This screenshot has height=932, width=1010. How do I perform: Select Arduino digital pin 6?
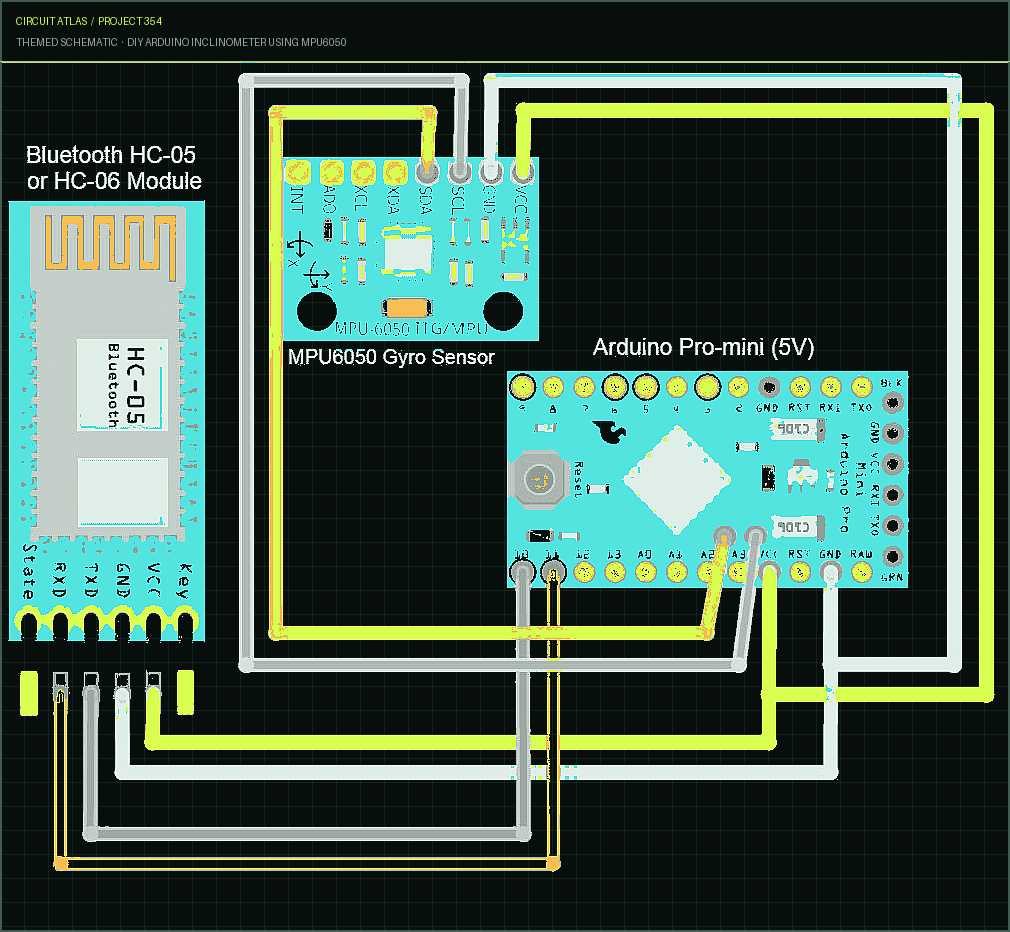click(615, 387)
